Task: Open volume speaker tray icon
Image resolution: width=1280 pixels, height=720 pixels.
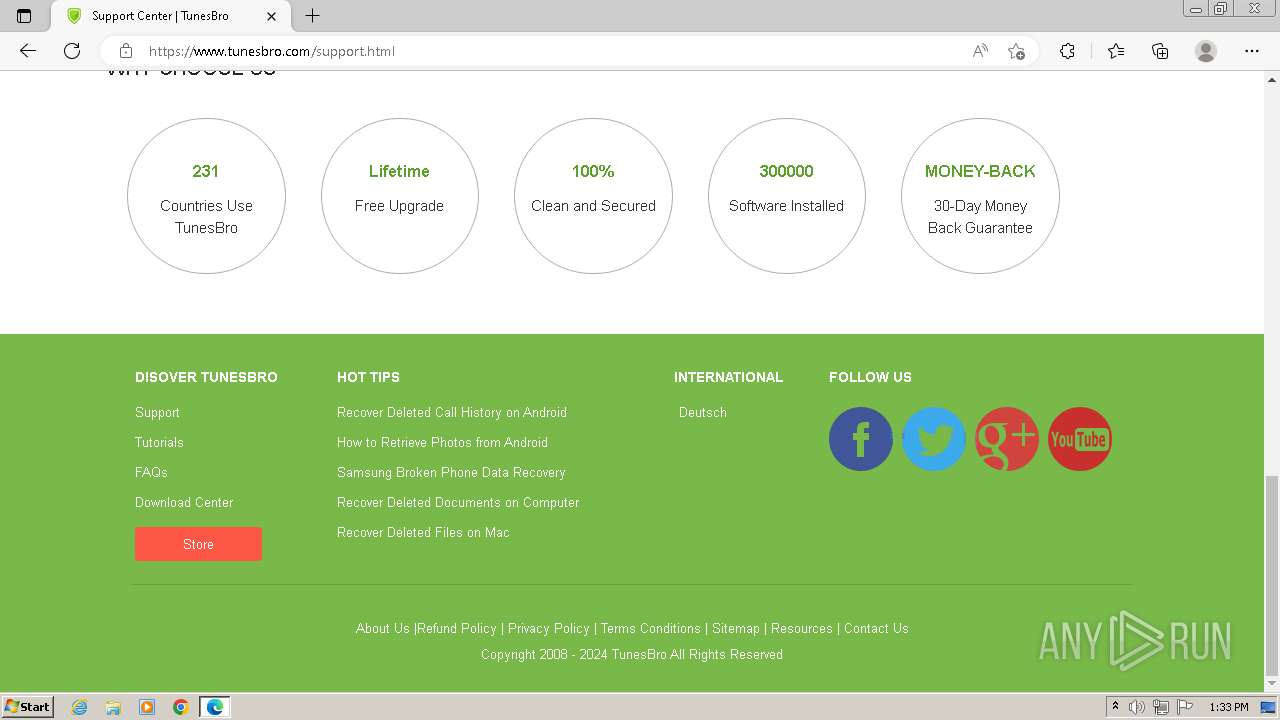Action: click(x=1137, y=707)
